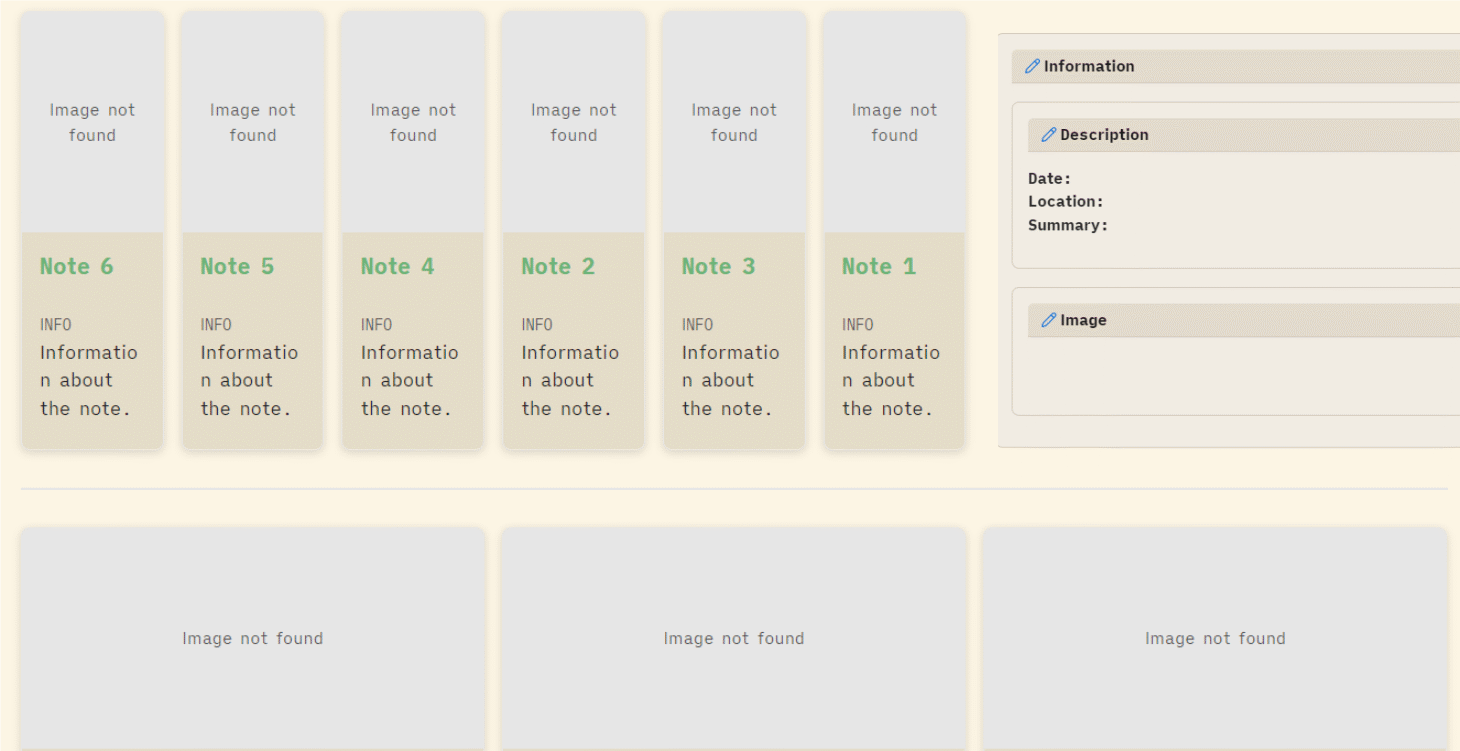This screenshot has height=751, width=1460.
Task: Select the Note 2 heading
Action: click(x=558, y=267)
